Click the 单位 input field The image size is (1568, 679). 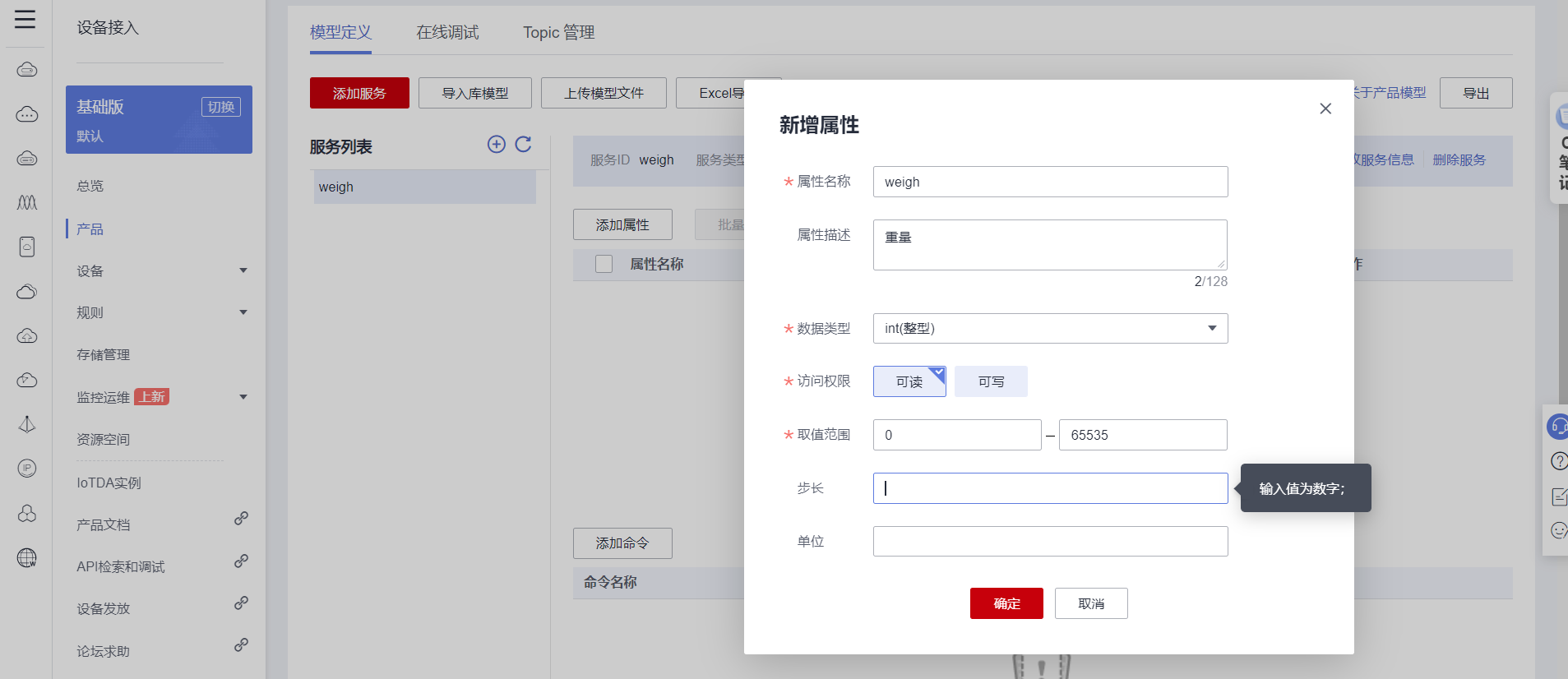click(x=1050, y=541)
